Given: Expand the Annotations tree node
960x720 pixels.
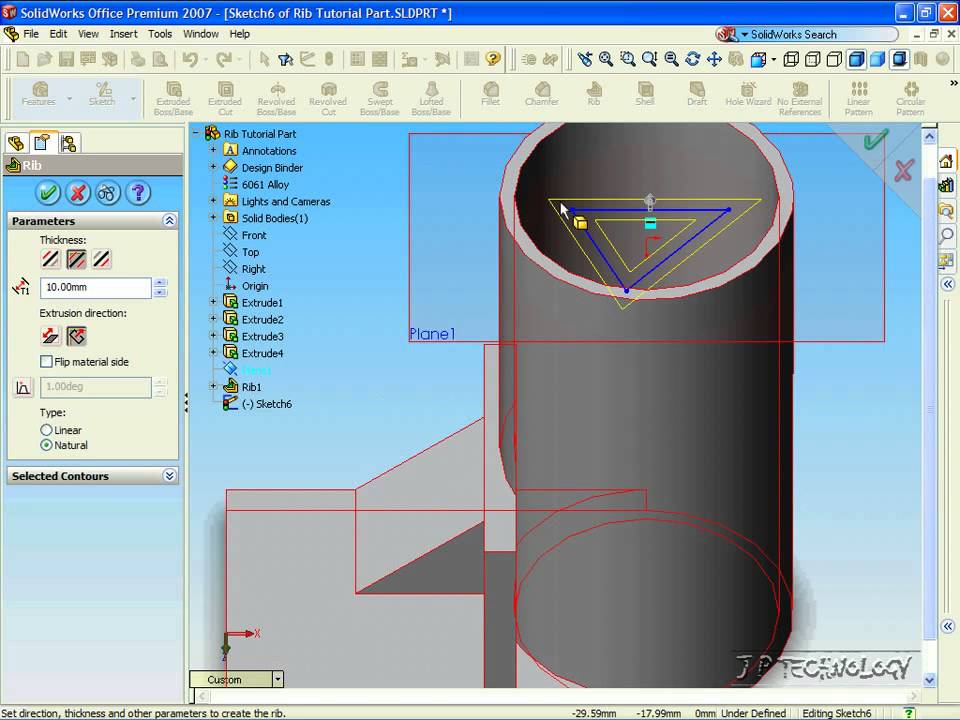Looking at the screenshot, I should coord(213,150).
